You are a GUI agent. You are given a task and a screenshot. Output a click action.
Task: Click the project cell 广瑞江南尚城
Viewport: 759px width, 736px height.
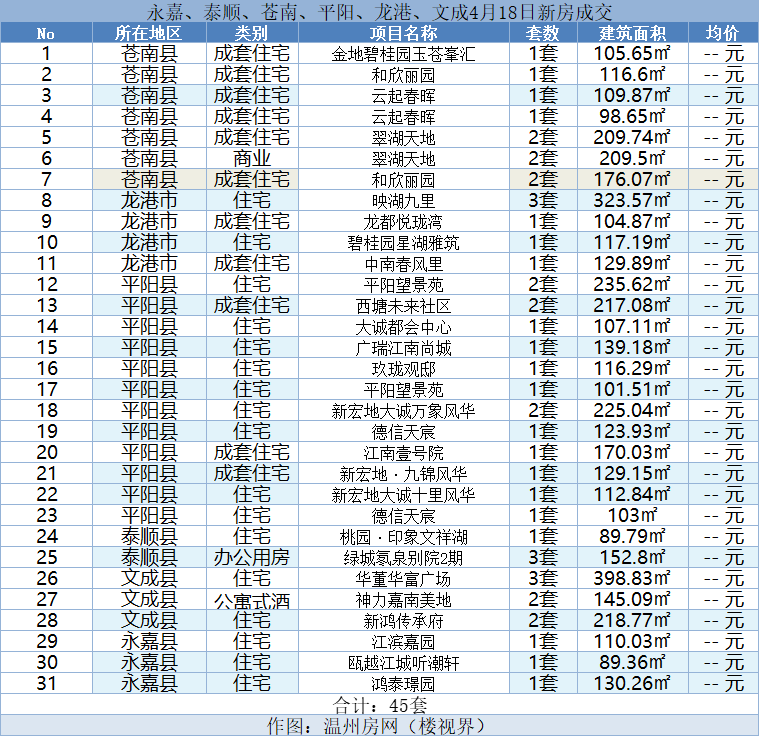click(x=403, y=348)
